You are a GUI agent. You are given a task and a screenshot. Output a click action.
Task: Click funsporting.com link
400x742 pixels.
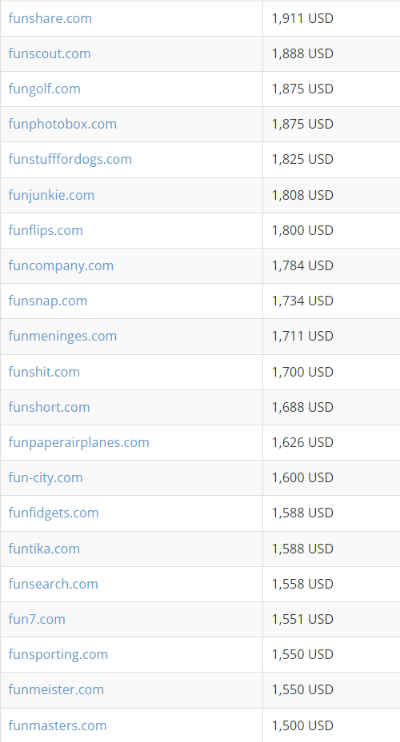[58, 654]
